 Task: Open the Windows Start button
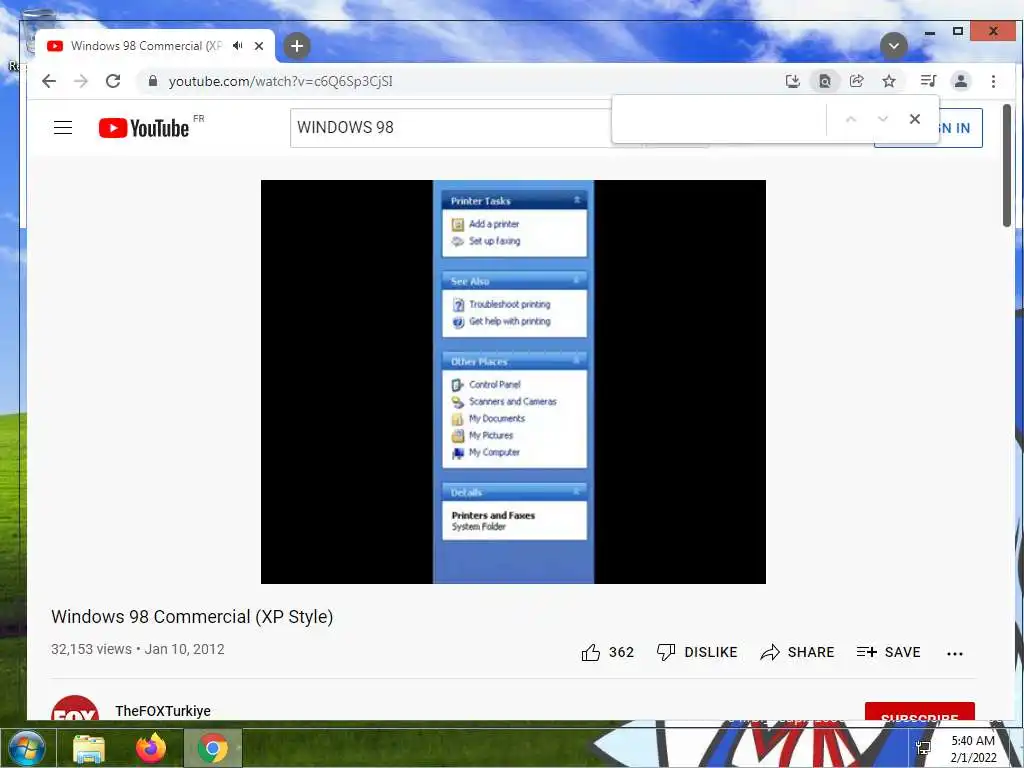pos(26,748)
